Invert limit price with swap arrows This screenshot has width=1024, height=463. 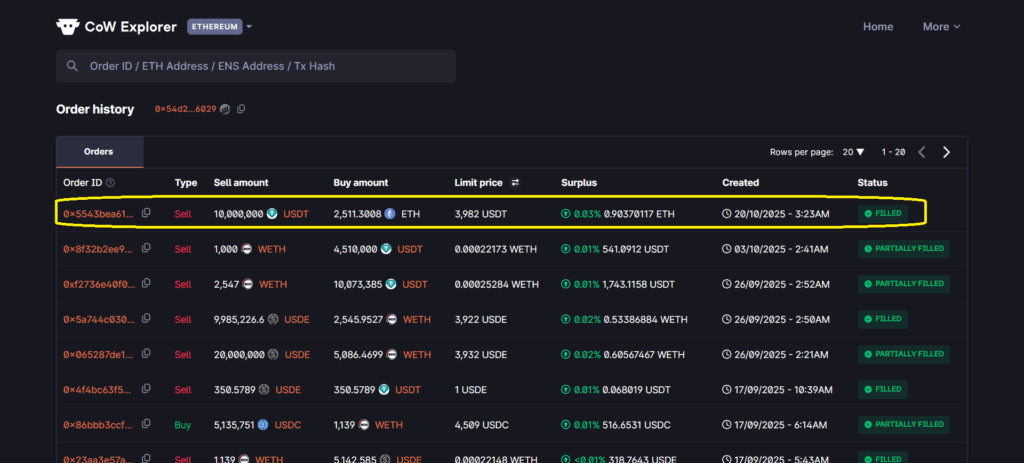coord(515,183)
